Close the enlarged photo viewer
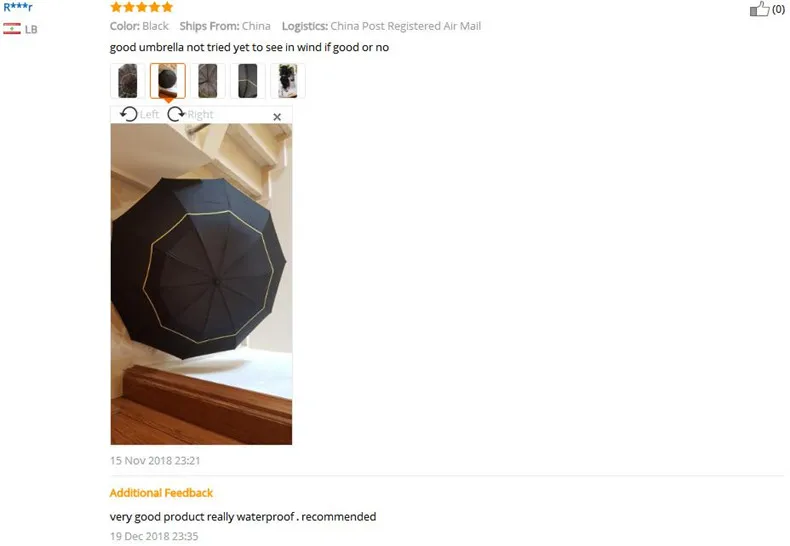This screenshot has height=546, width=790. point(277,117)
